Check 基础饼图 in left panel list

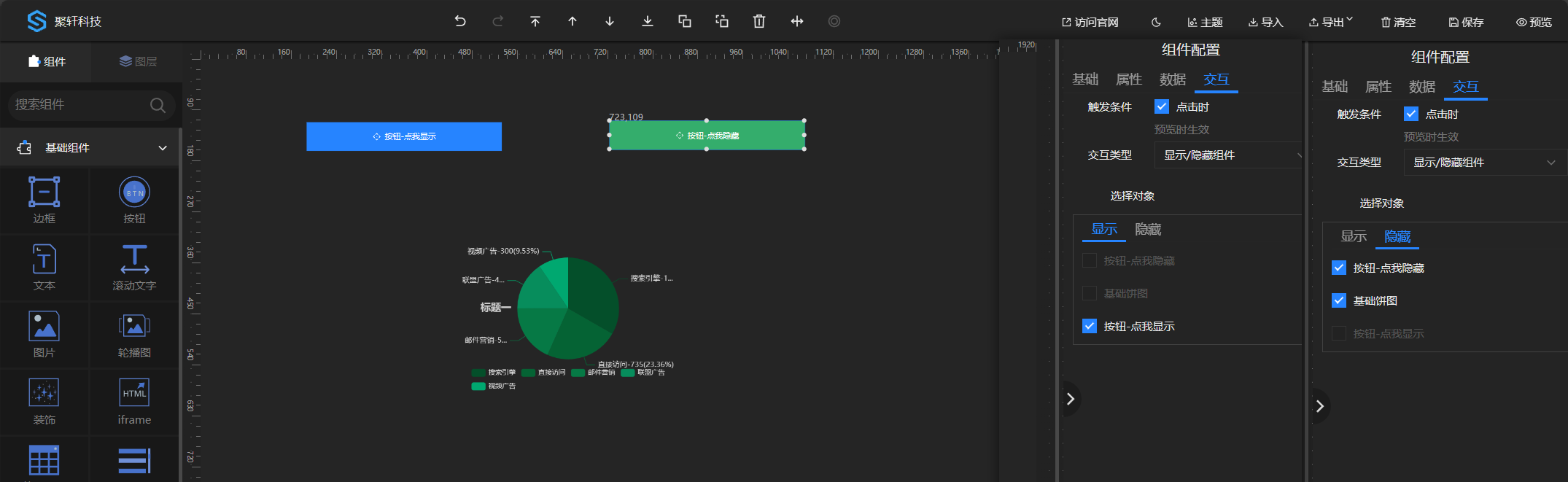[1090, 293]
